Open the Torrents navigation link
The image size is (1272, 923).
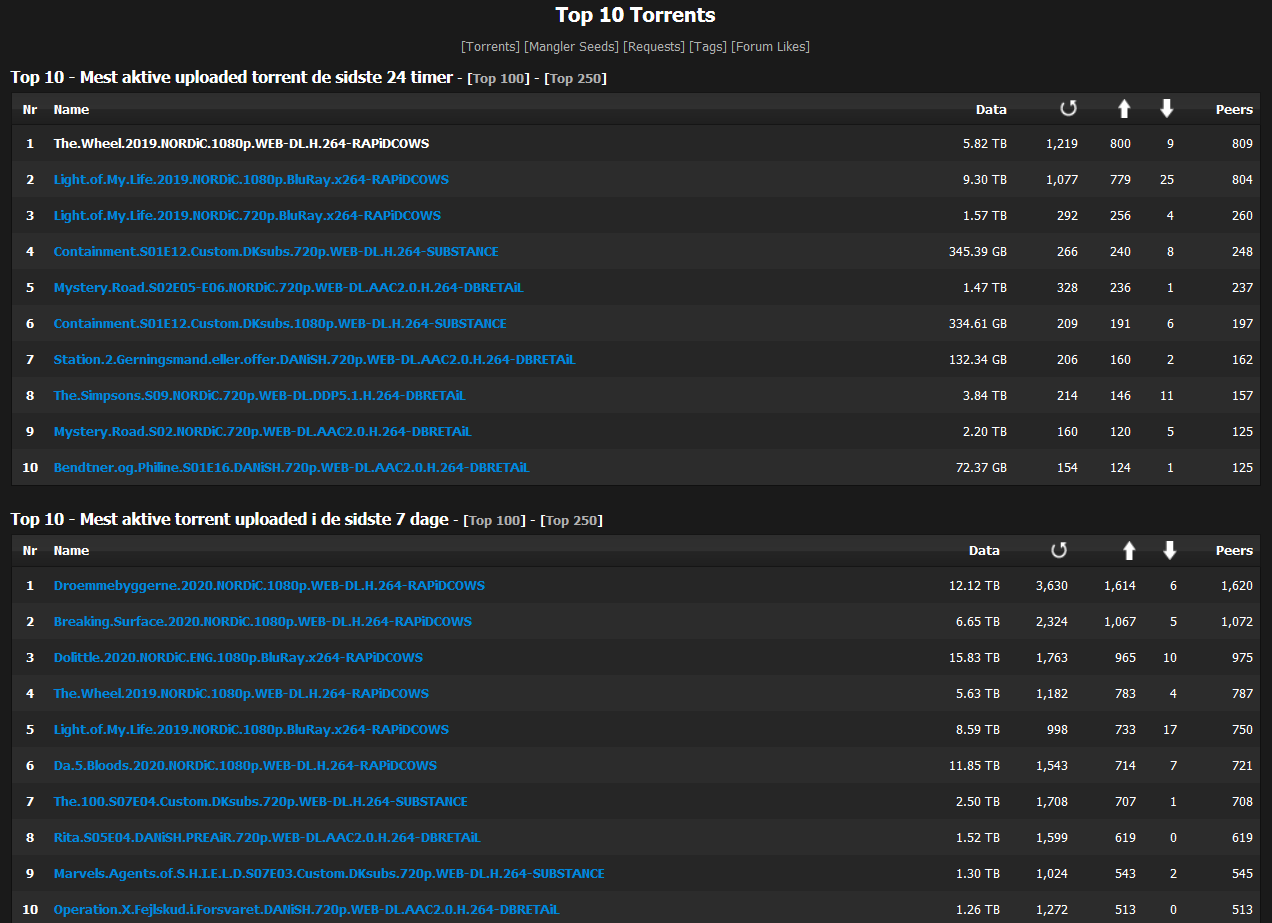tap(490, 47)
